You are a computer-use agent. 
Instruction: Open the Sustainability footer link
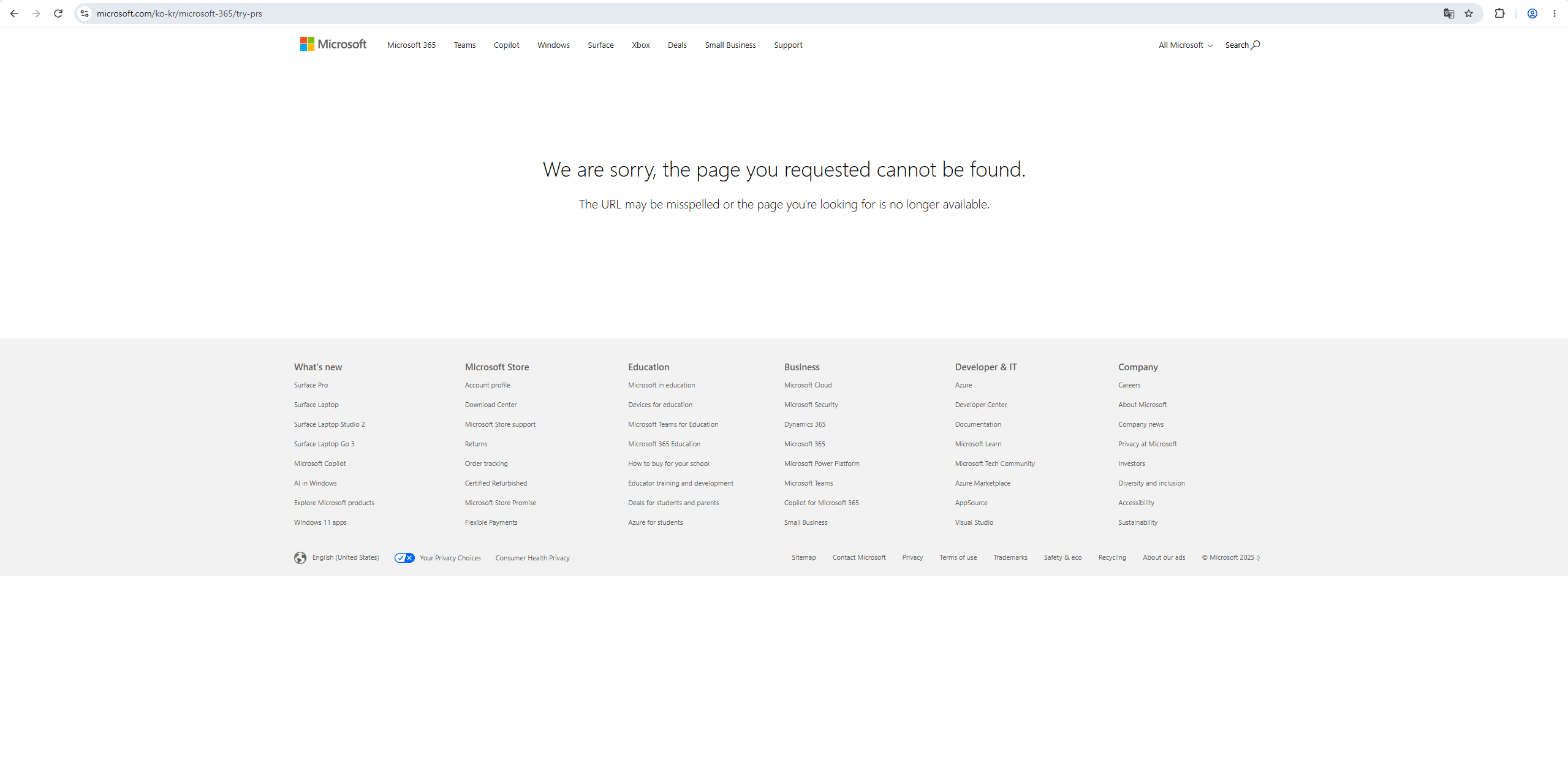[1137, 522]
